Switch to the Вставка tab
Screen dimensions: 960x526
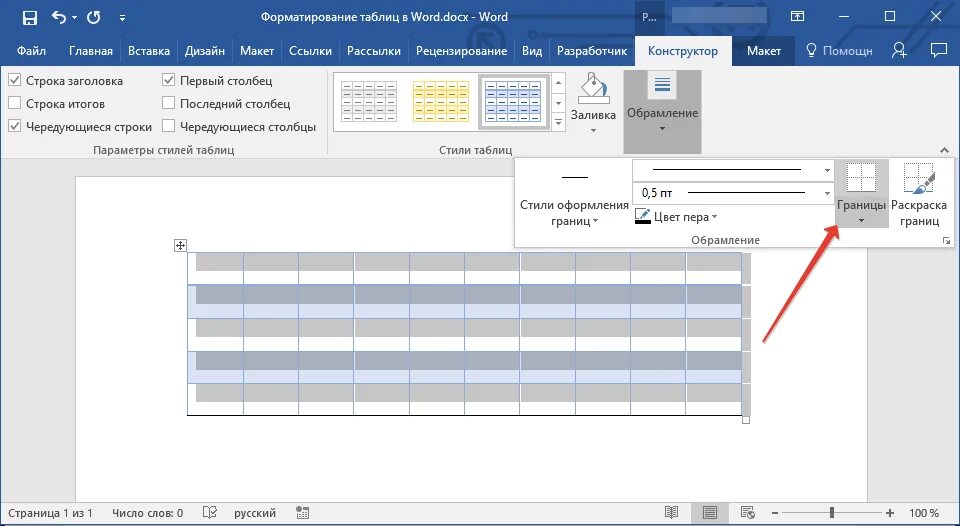point(149,51)
